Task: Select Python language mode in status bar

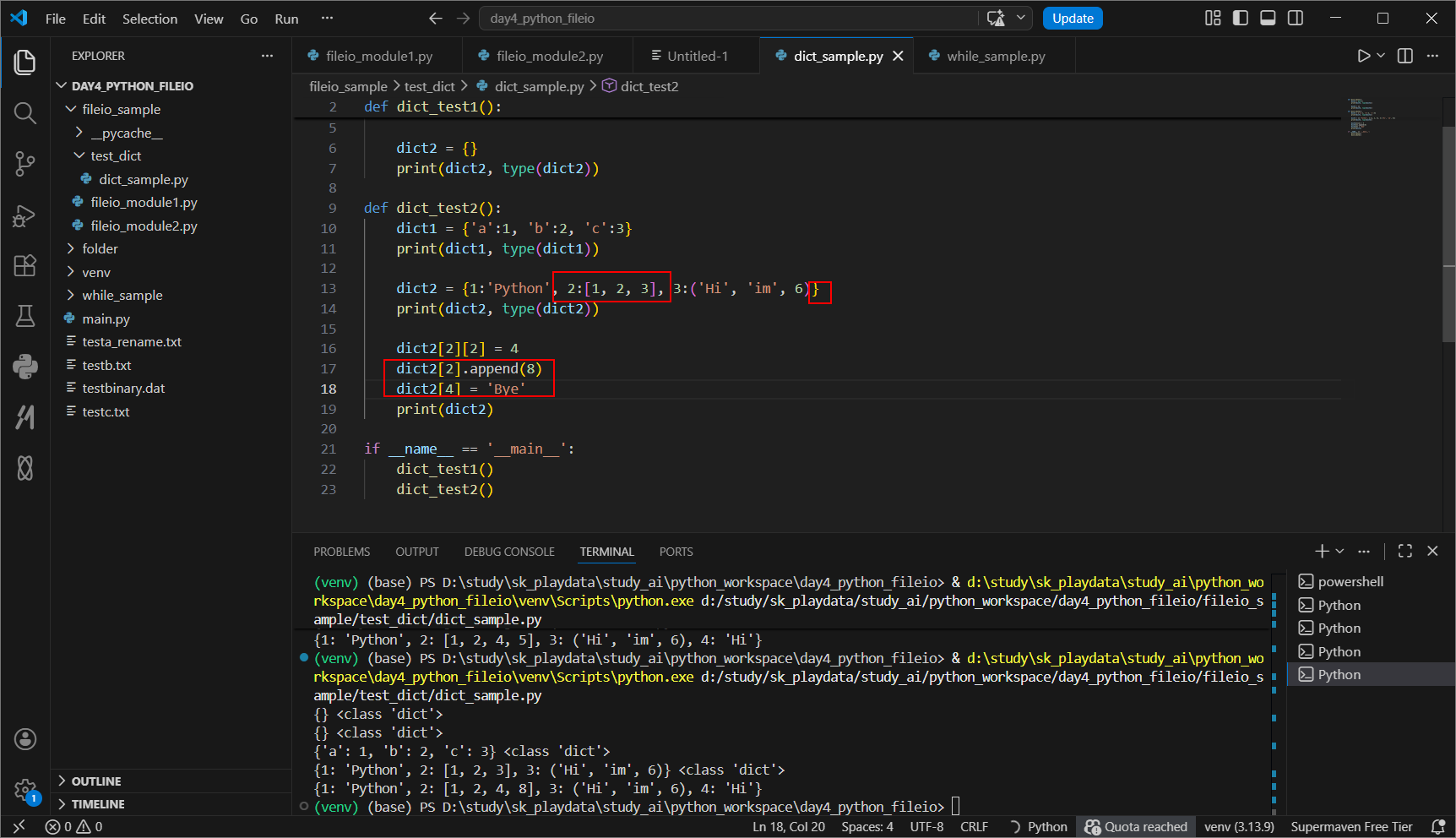Action: click(x=1047, y=827)
